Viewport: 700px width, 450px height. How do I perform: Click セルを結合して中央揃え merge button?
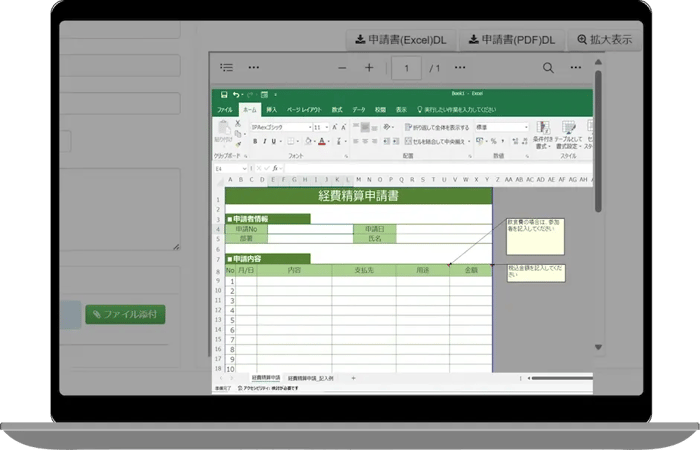coord(435,142)
